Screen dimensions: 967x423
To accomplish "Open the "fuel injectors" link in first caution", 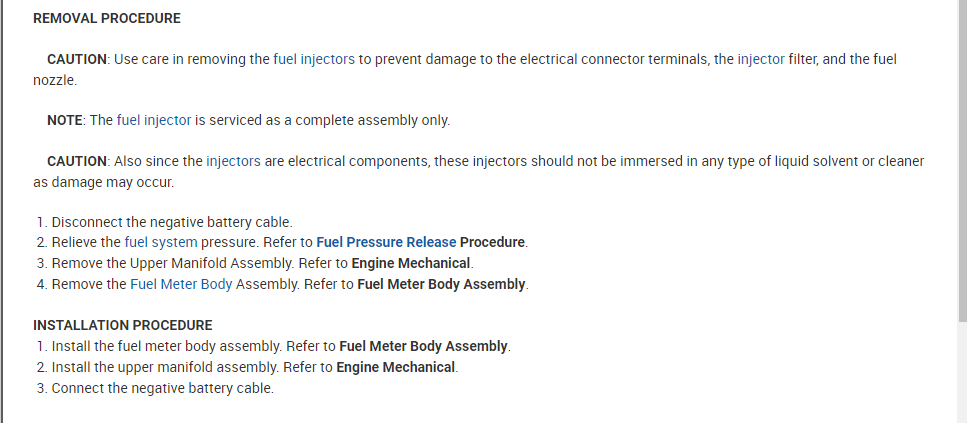I will coord(314,59).
